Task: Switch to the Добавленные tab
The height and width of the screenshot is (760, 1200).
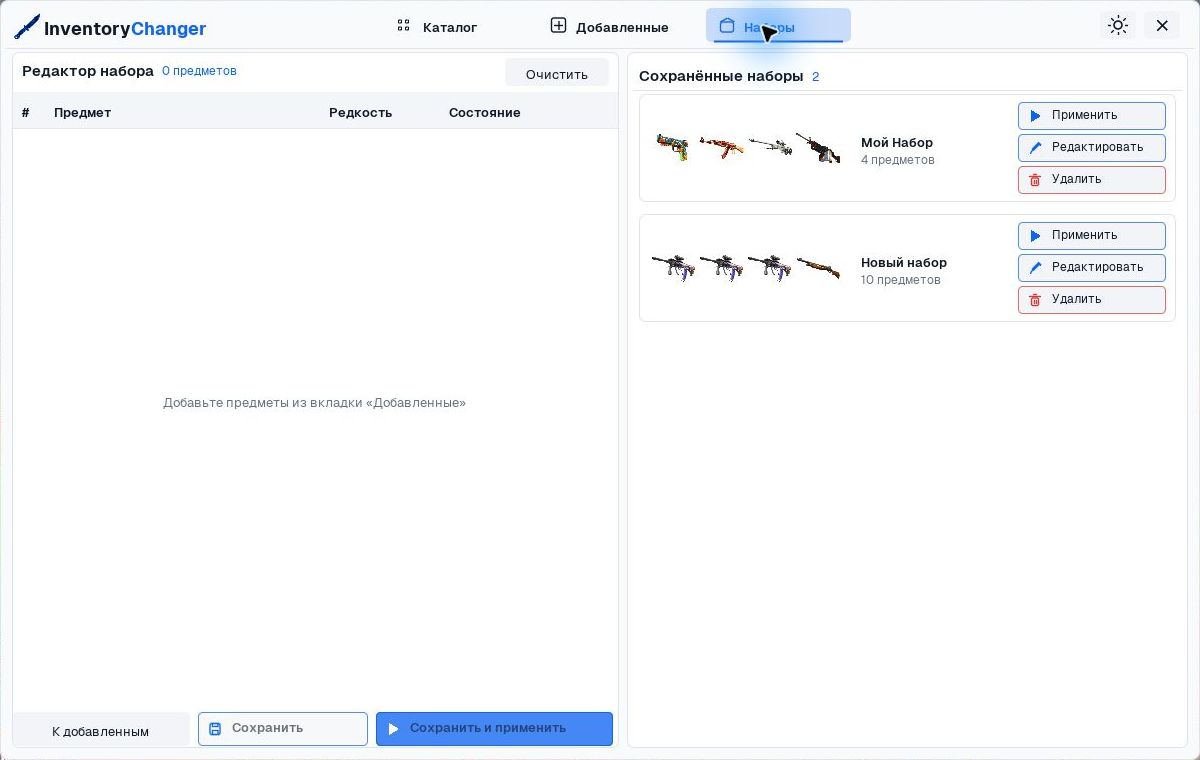Action: (x=610, y=26)
